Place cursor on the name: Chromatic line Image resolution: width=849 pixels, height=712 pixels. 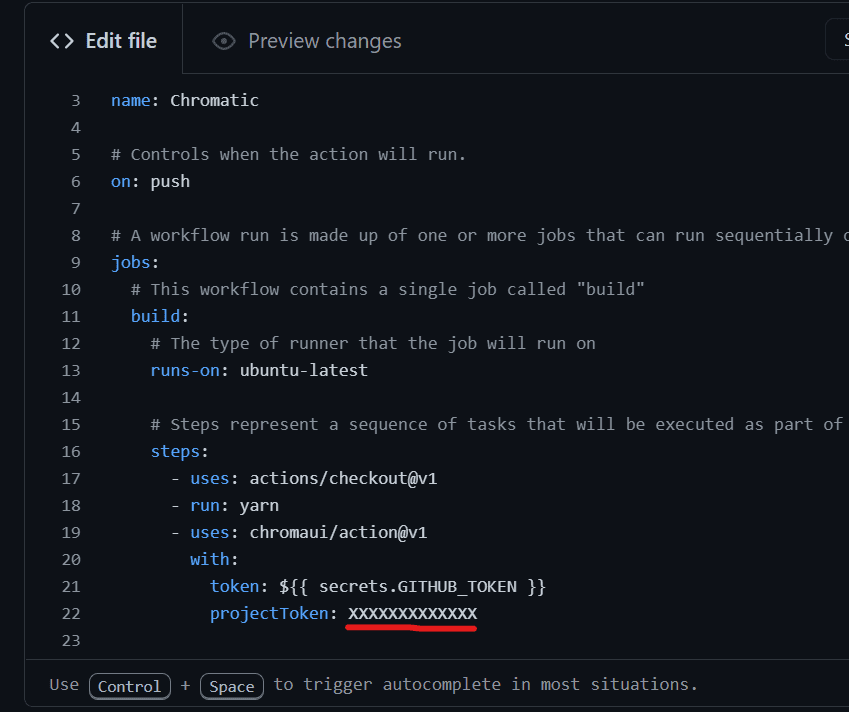pyautogui.click(x=185, y=101)
